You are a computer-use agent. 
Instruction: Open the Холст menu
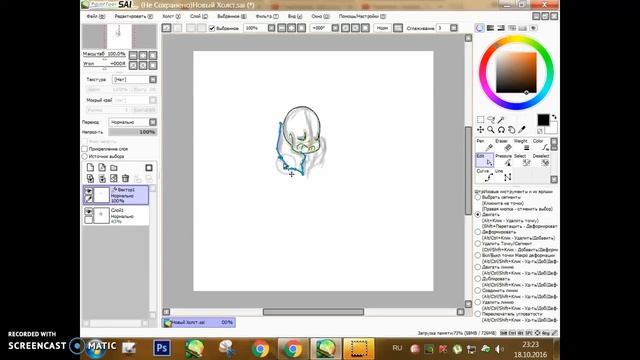[171, 16]
